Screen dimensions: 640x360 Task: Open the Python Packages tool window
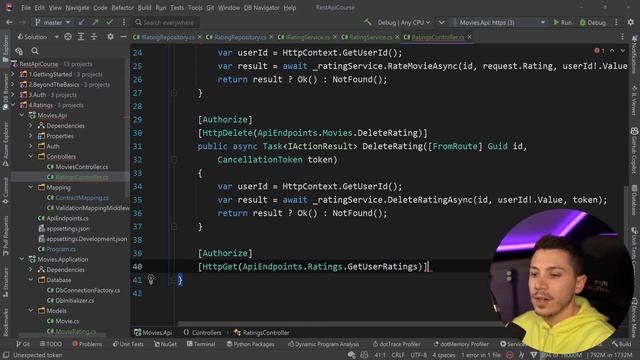250,344
